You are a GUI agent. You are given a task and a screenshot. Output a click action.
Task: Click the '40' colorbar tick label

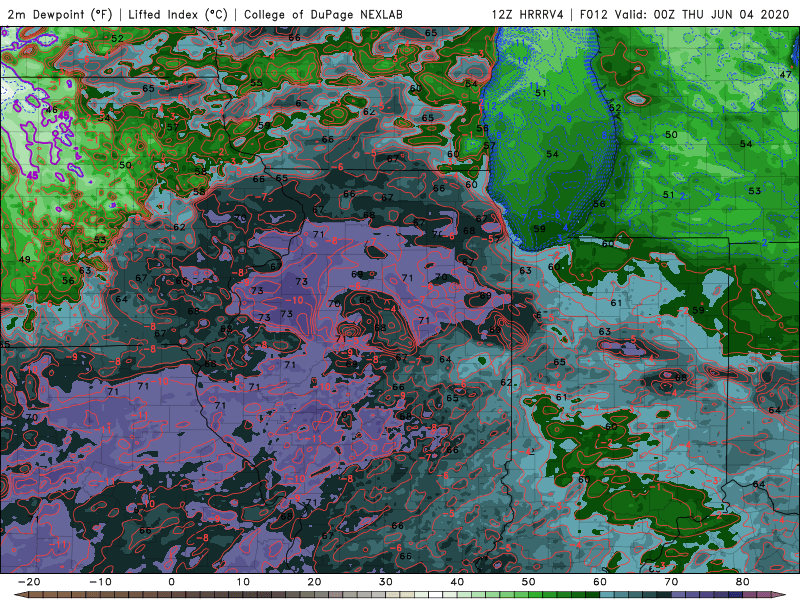pos(457,582)
